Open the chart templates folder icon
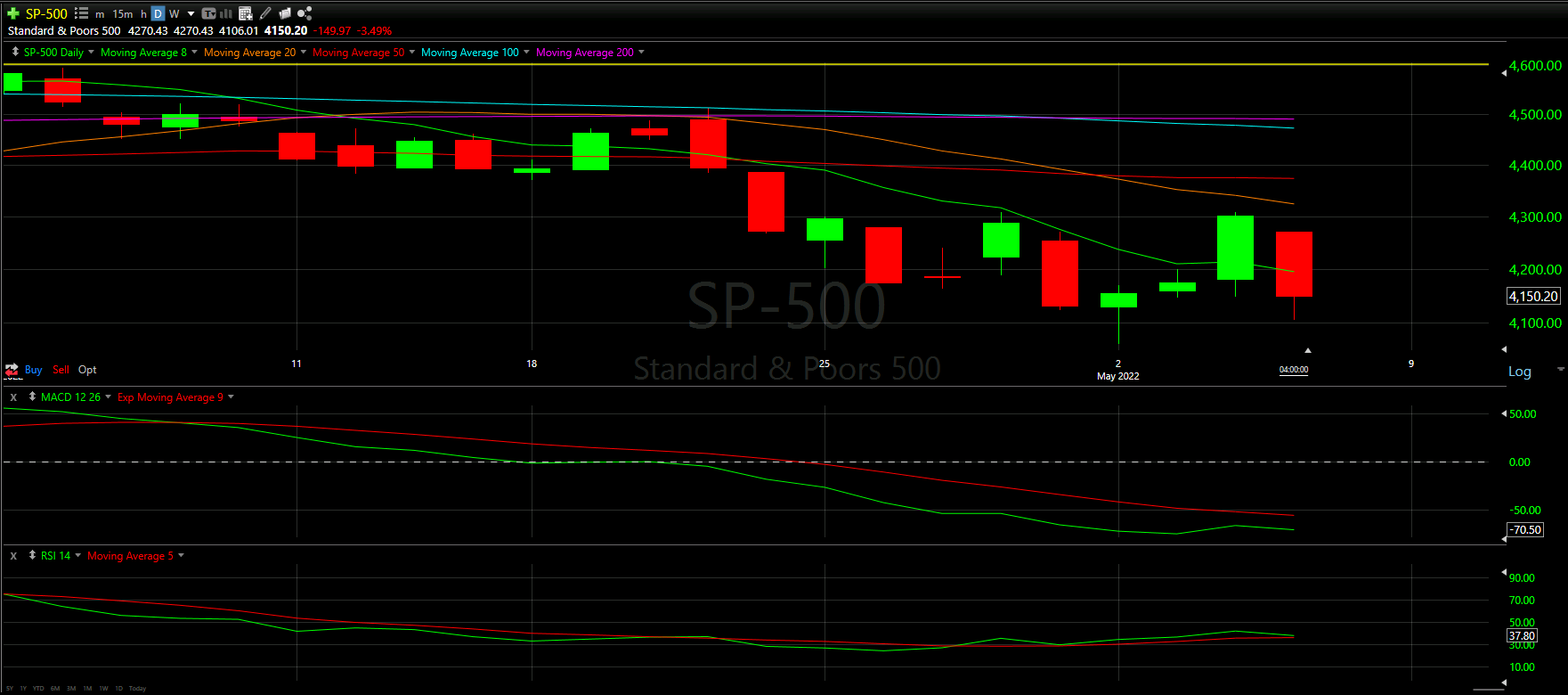1568x695 pixels. 285,13
